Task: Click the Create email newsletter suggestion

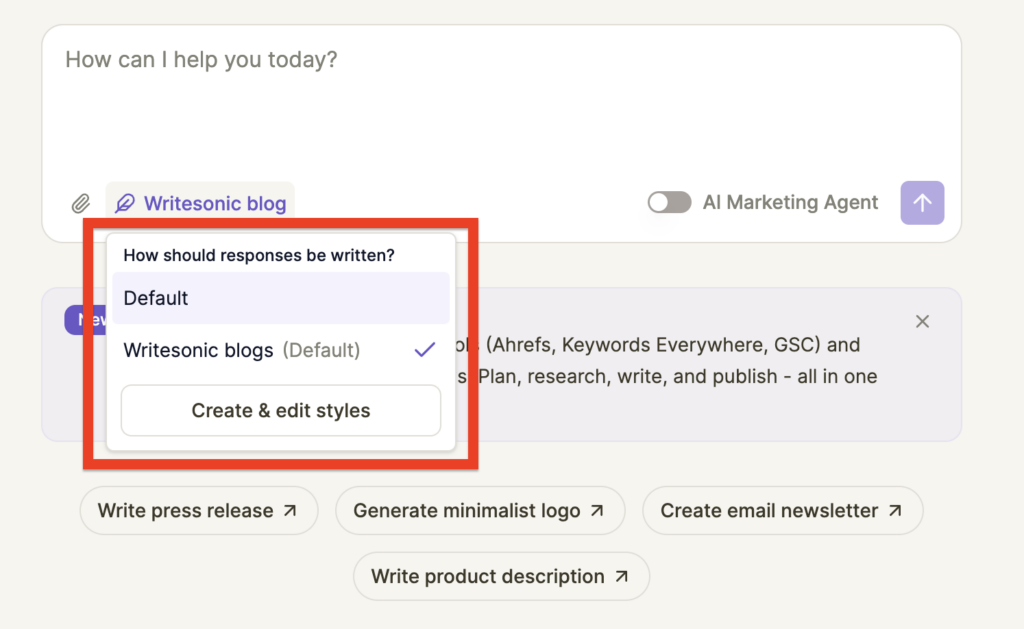Action: coord(782,510)
